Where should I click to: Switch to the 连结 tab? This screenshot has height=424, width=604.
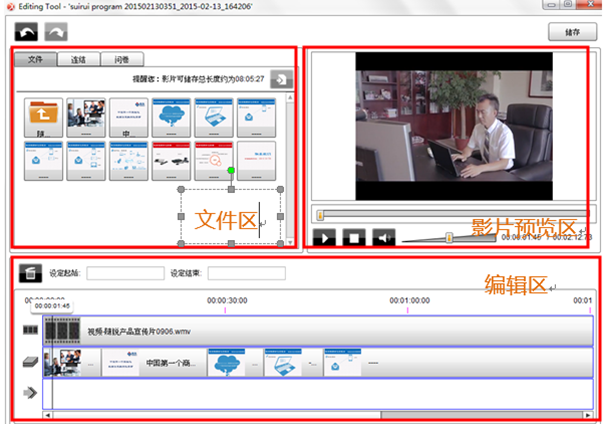78,59
